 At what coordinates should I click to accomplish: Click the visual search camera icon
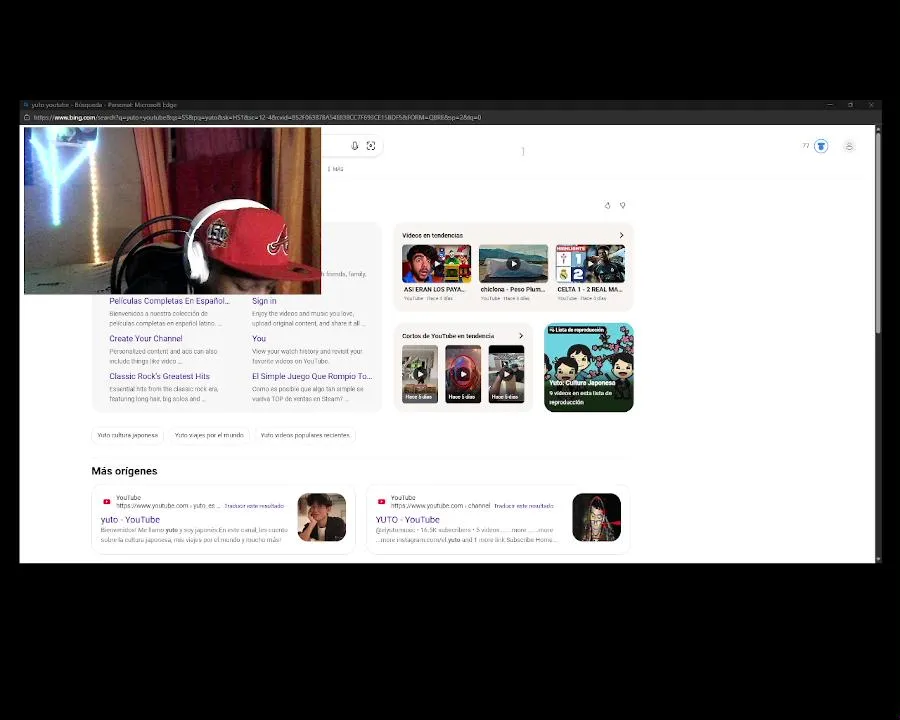pyautogui.click(x=371, y=146)
